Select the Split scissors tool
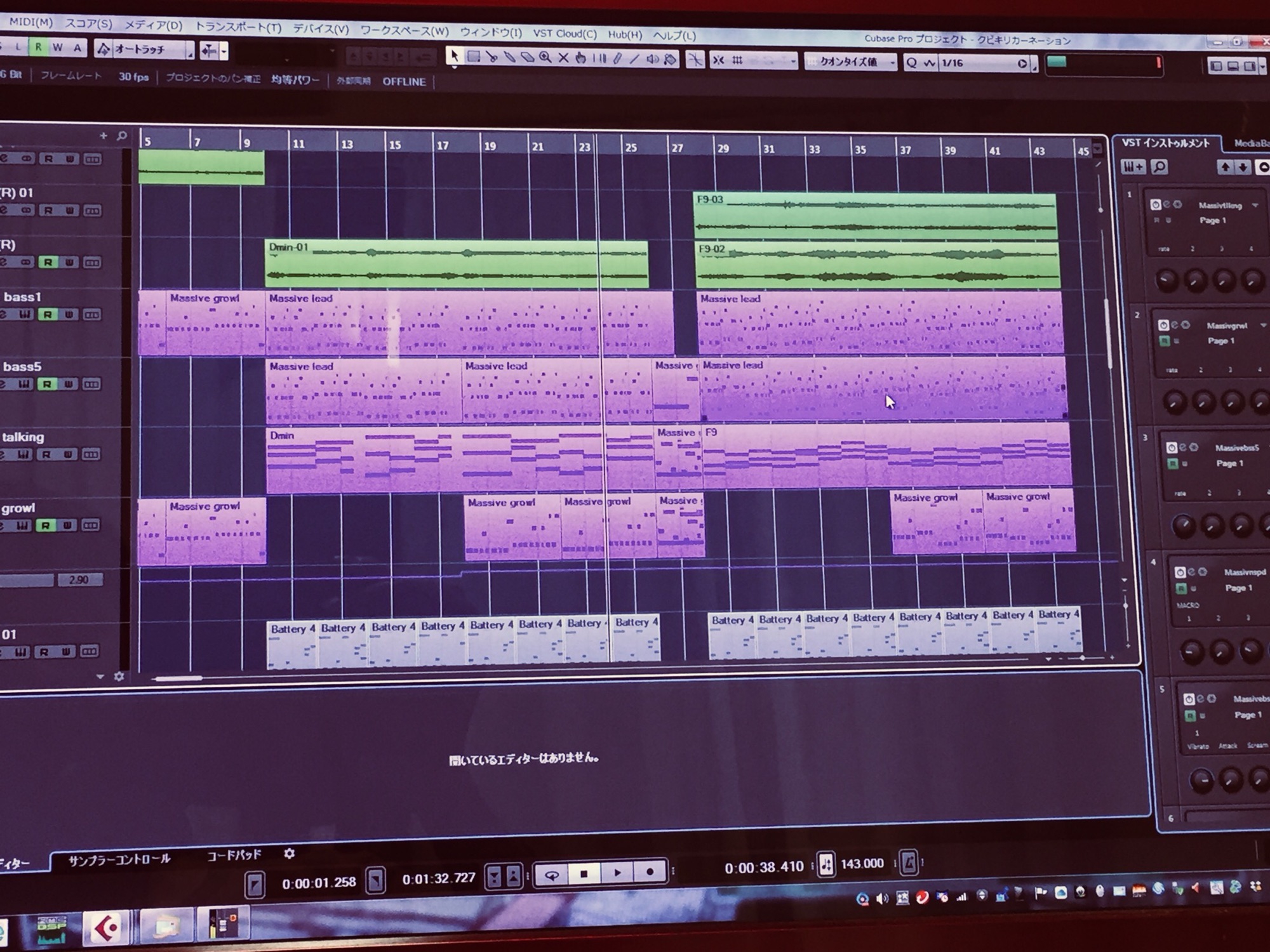 click(491, 57)
